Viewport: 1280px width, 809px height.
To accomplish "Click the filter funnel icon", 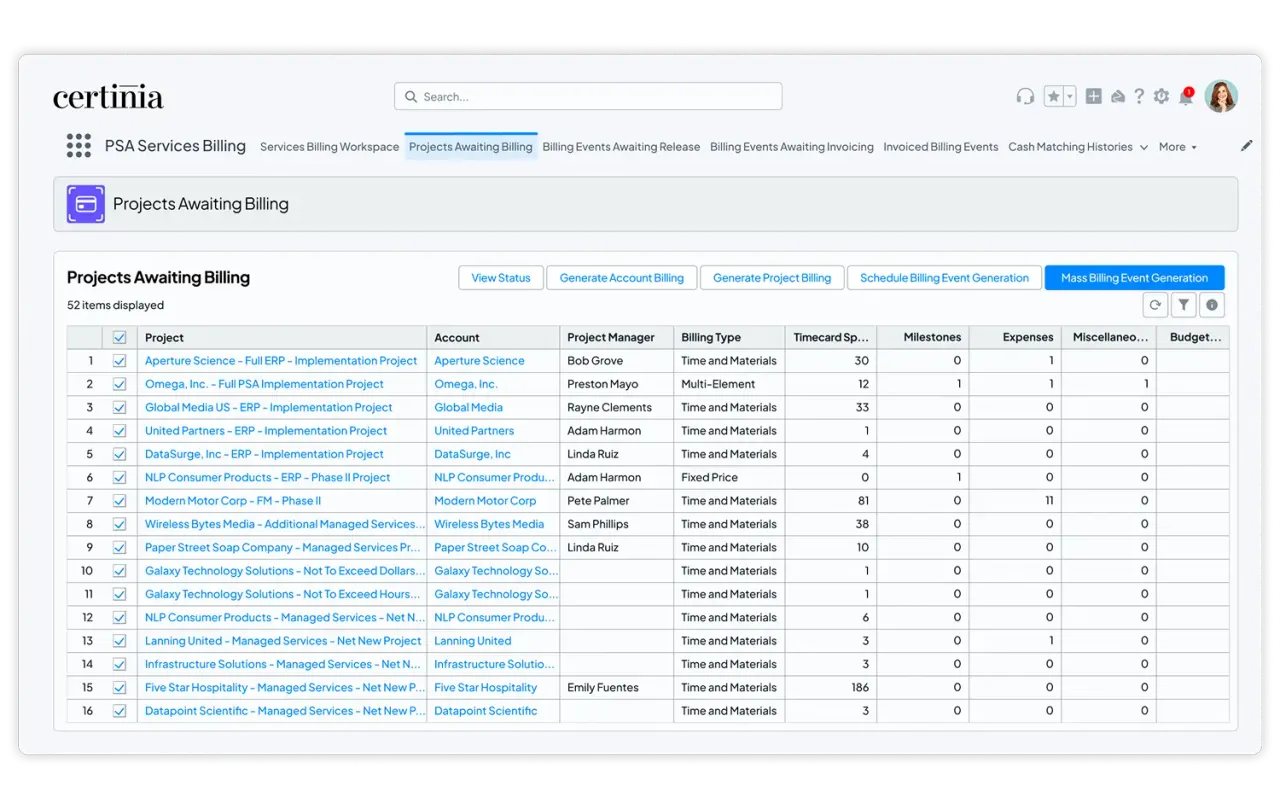I will tap(1183, 305).
